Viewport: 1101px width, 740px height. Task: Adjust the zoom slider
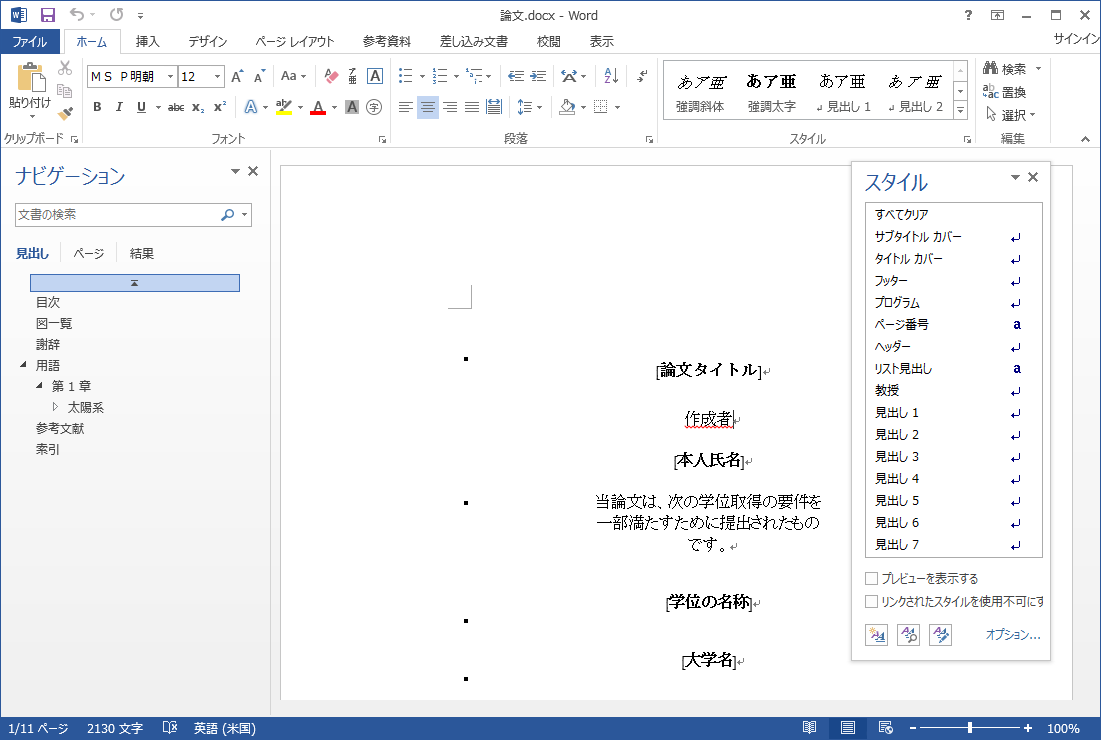pyautogui.click(x=971, y=728)
